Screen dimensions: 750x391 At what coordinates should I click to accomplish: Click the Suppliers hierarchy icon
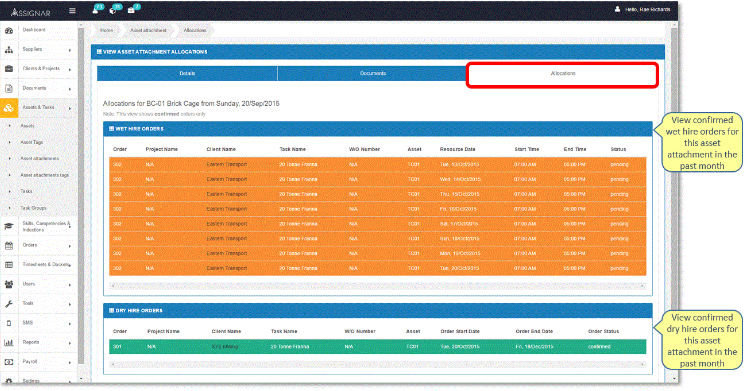(x=9, y=50)
